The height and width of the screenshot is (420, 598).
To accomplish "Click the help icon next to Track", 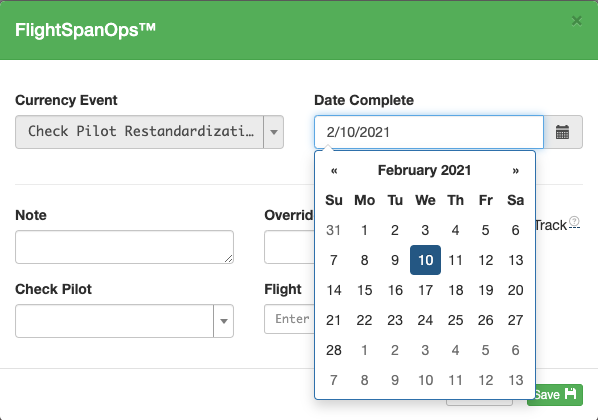I will pyautogui.click(x=574, y=221).
